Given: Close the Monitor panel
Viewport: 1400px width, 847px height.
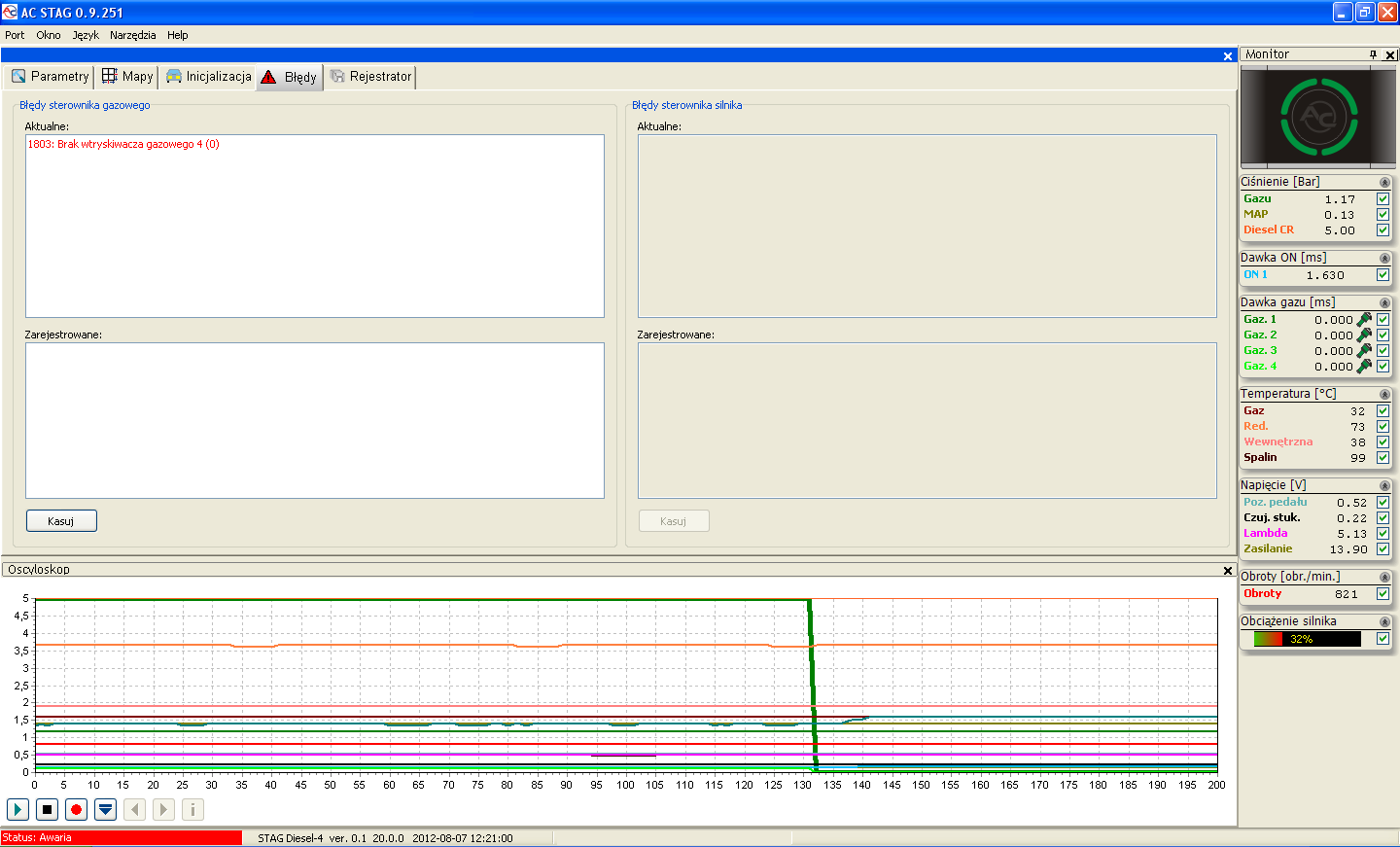Looking at the screenshot, I should coord(1390,54).
